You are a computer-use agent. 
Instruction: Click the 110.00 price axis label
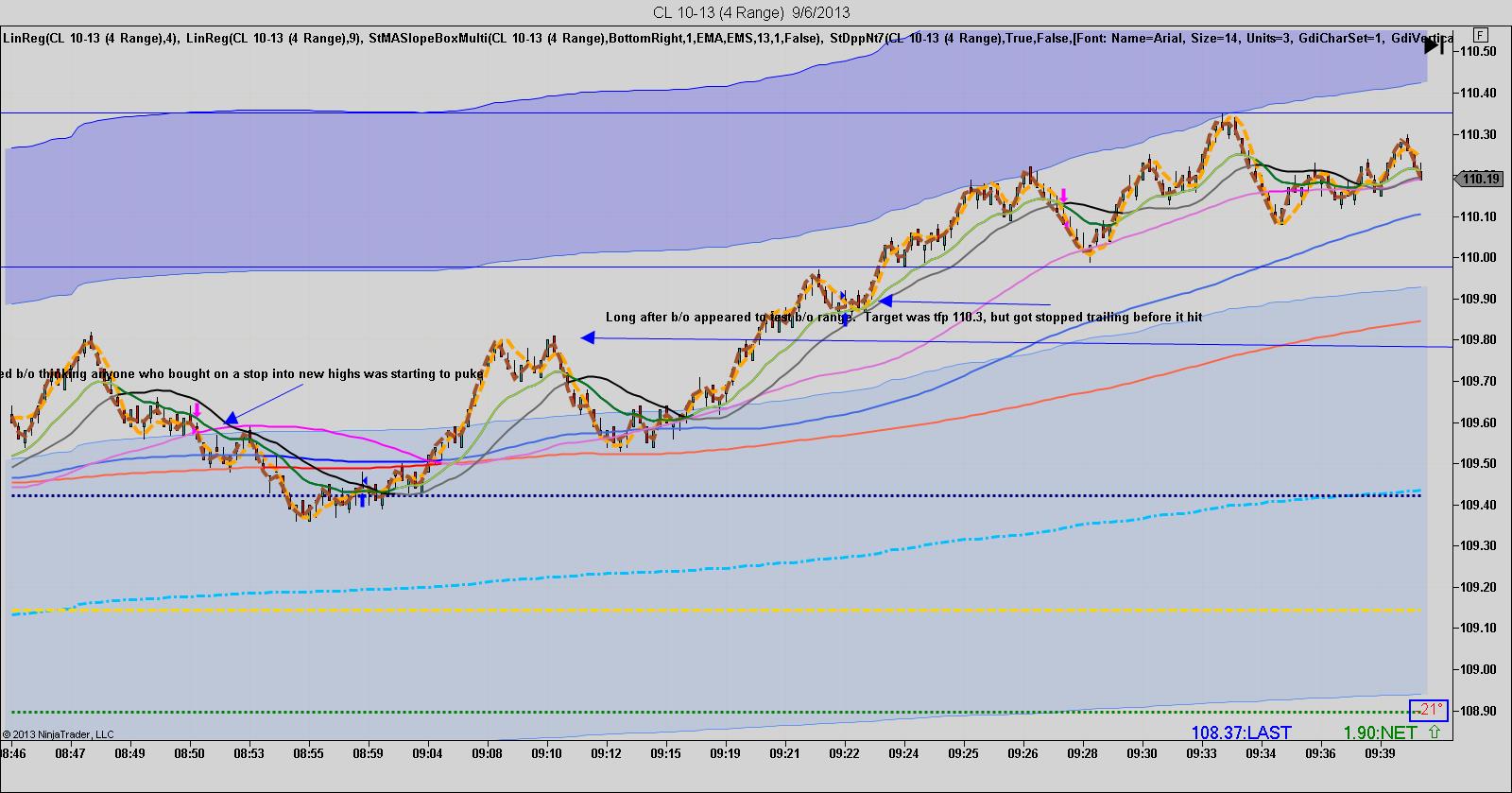pos(1479,258)
